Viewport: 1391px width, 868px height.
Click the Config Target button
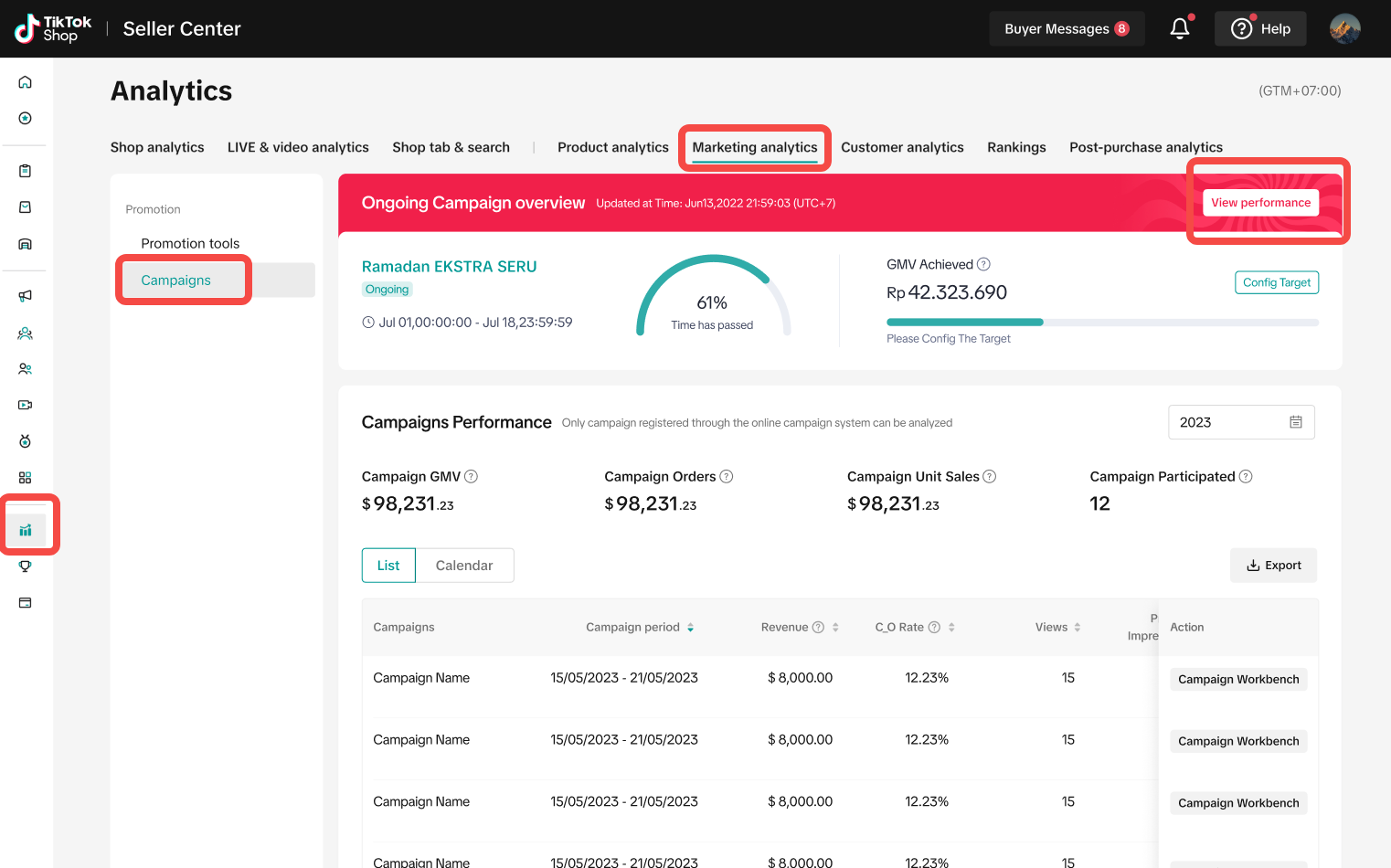1276,282
